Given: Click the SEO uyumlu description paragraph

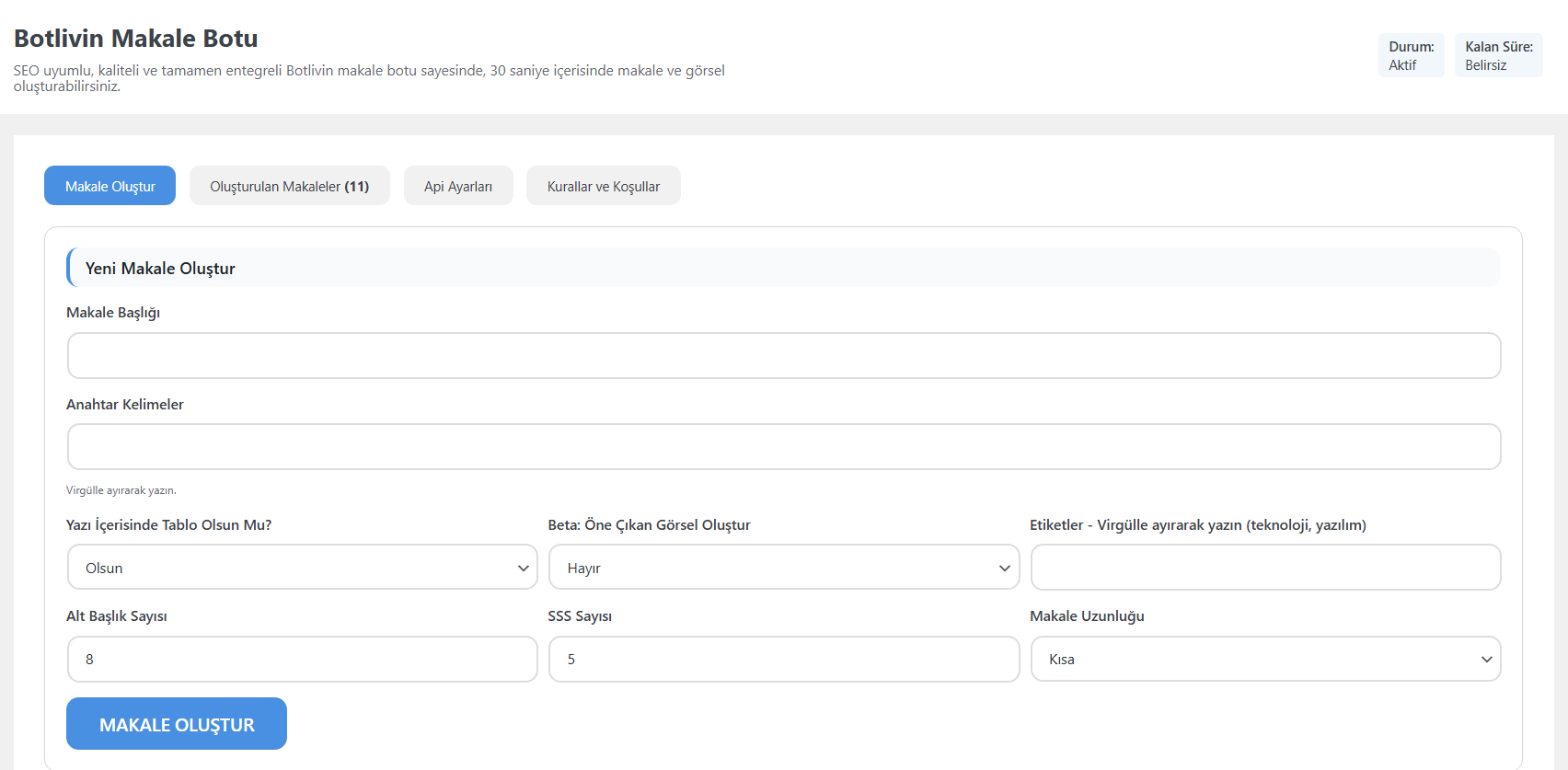Looking at the screenshot, I should click(x=369, y=78).
